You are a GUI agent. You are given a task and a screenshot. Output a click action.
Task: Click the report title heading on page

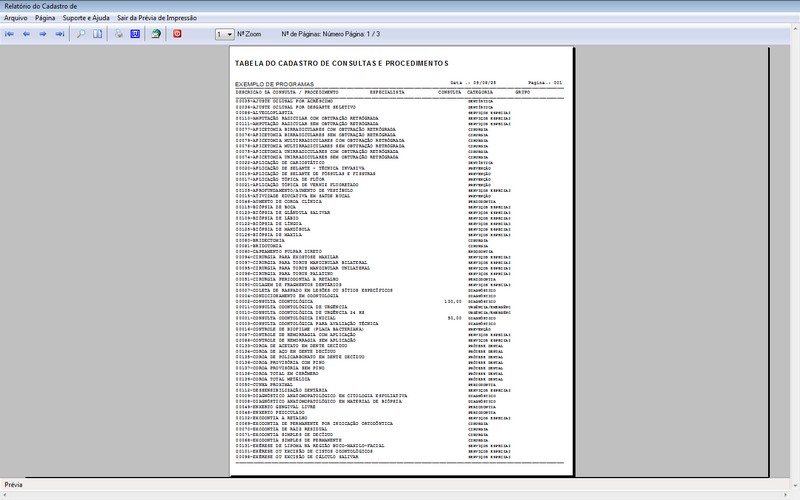pyautogui.click(x=341, y=64)
